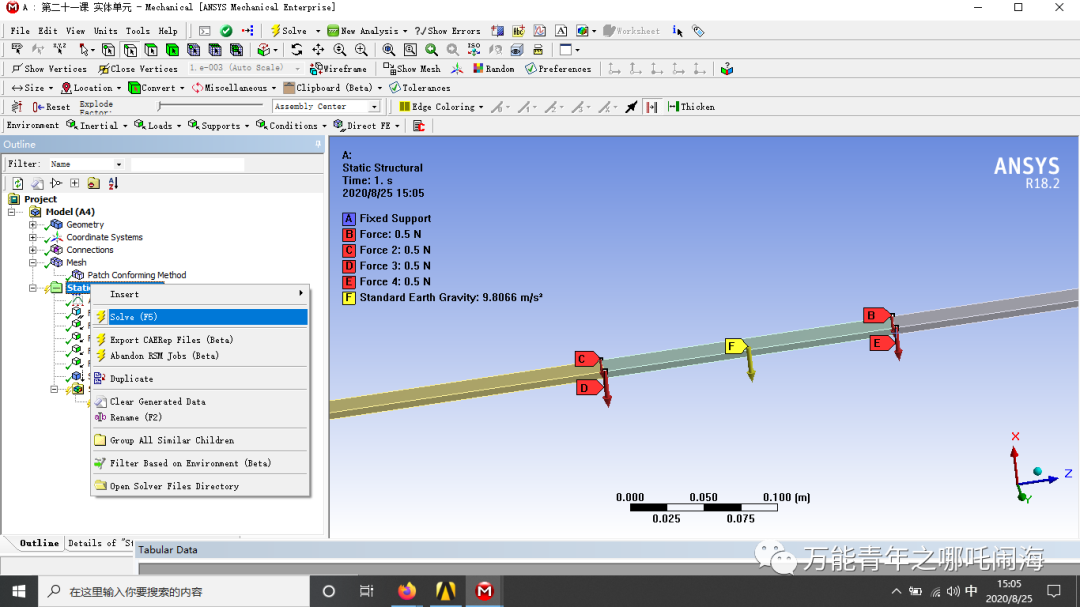Click the Refresh icon in Outline toolbar
Image resolution: width=1080 pixels, height=607 pixels.
[x=18, y=183]
